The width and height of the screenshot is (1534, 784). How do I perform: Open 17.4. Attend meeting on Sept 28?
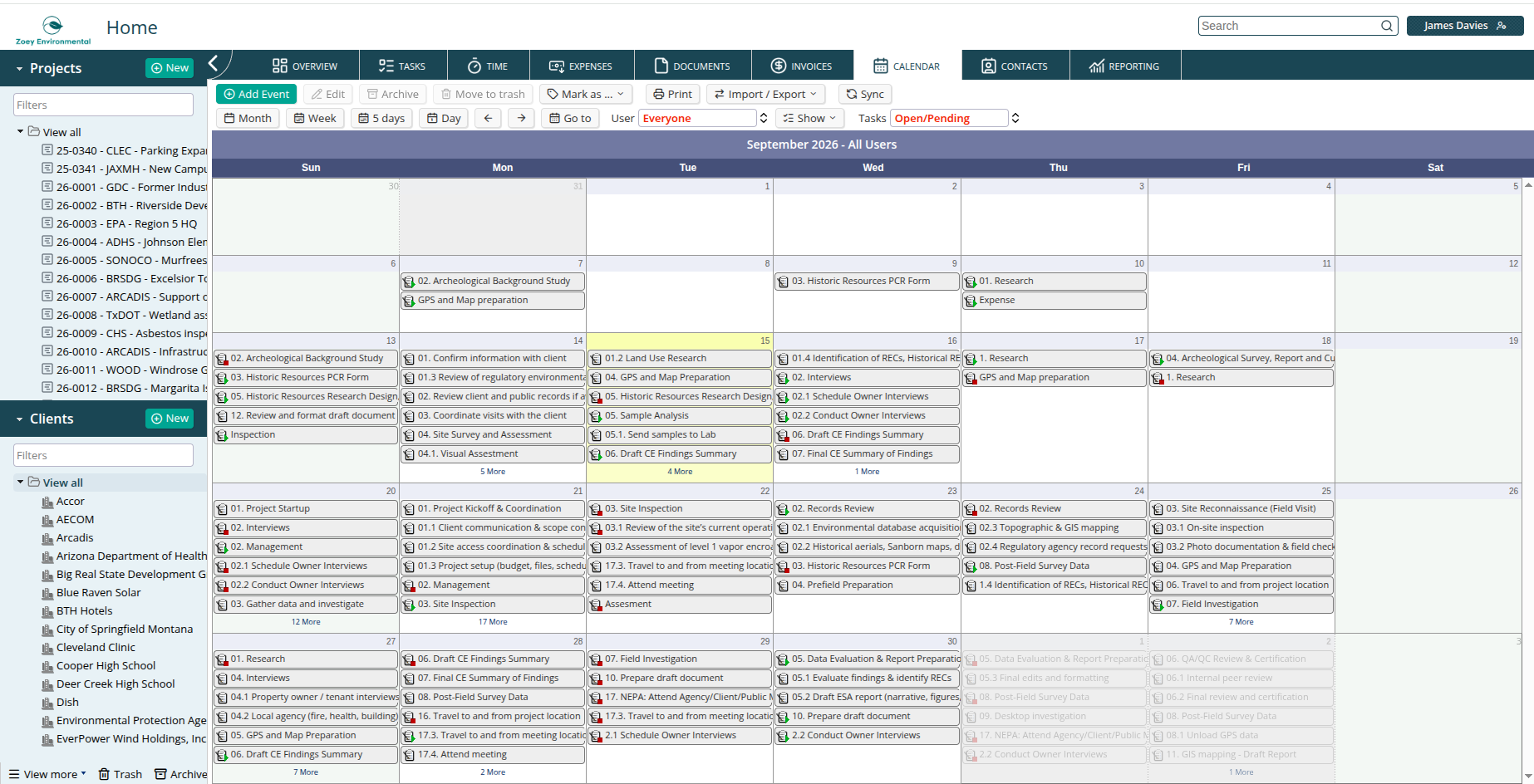(x=493, y=755)
